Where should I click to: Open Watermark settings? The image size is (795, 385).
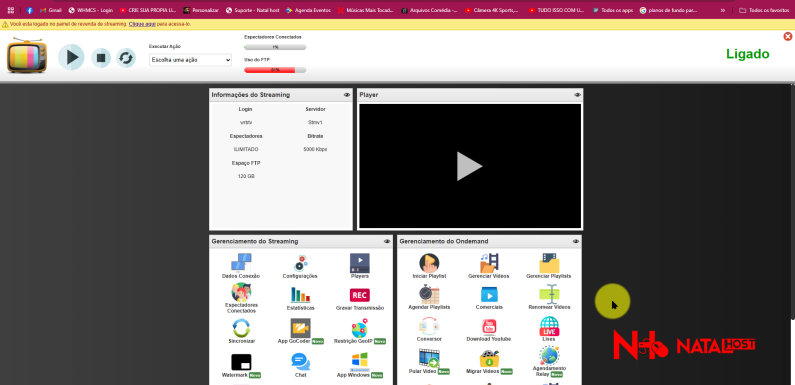click(x=241, y=366)
